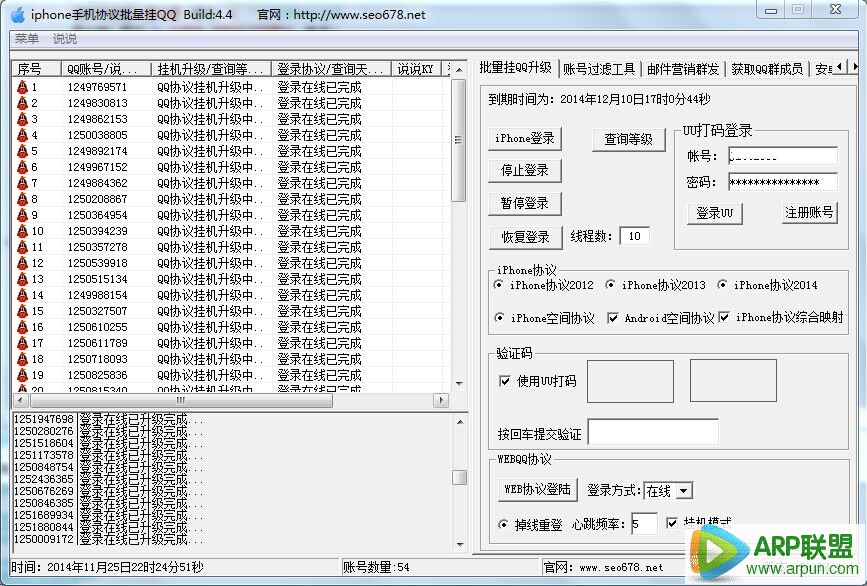Click the QQ penguin icon in row 6

click(23, 167)
